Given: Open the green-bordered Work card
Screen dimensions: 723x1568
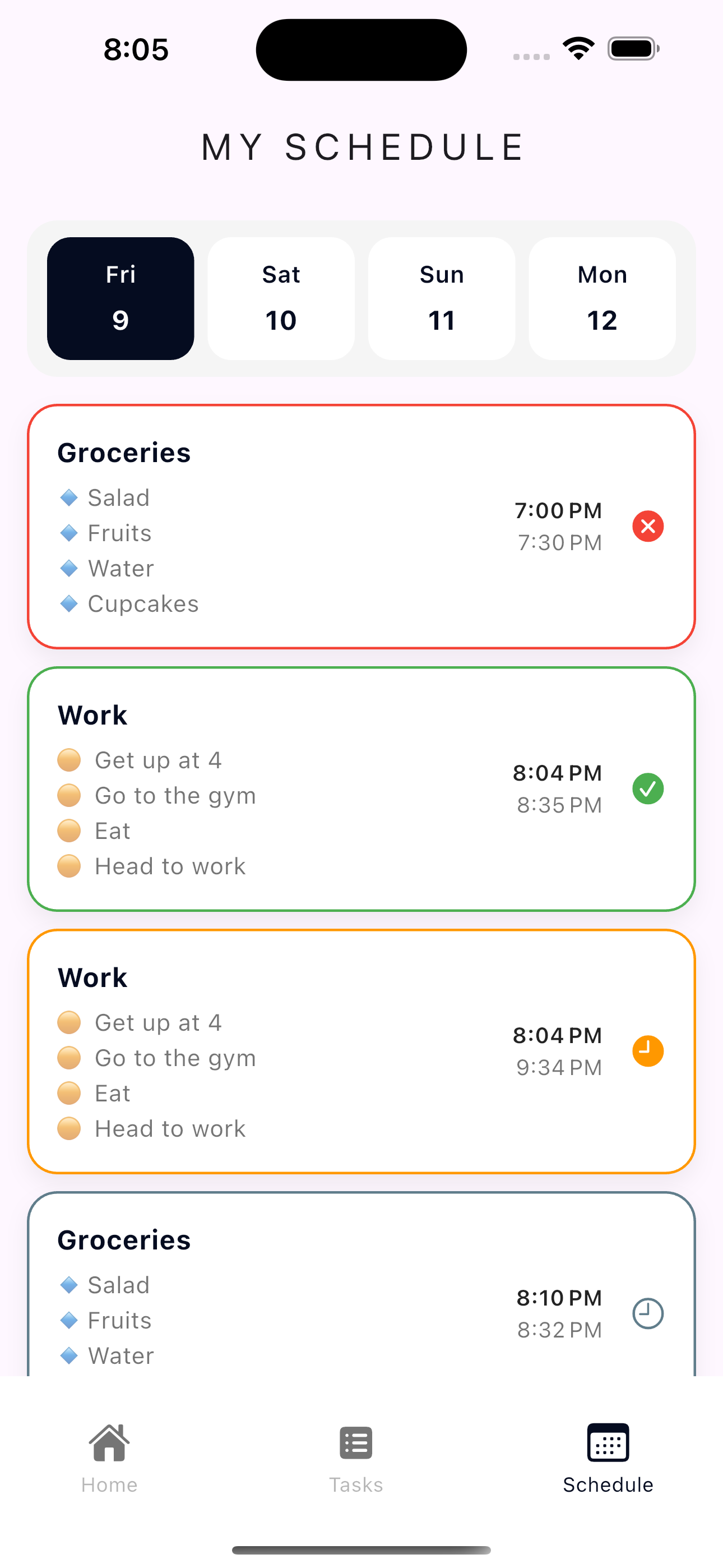Looking at the screenshot, I should pos(361,789).
